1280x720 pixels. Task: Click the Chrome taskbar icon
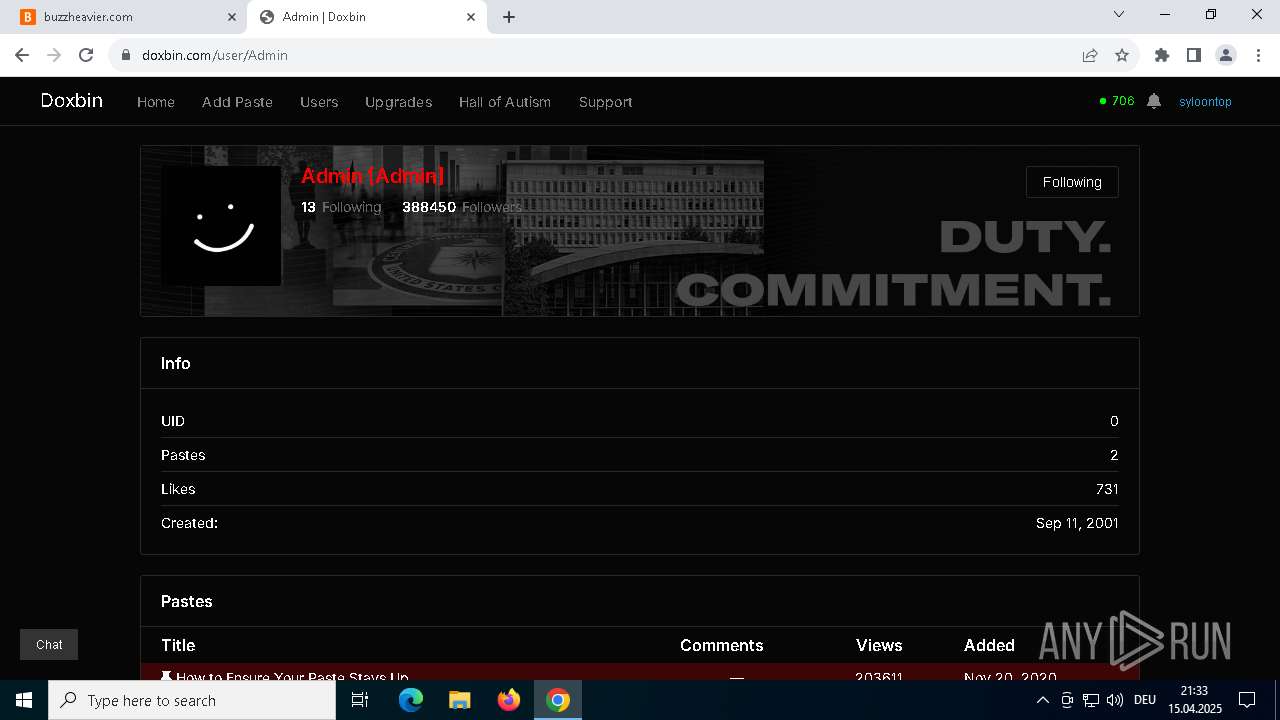[x=558, y=700]
